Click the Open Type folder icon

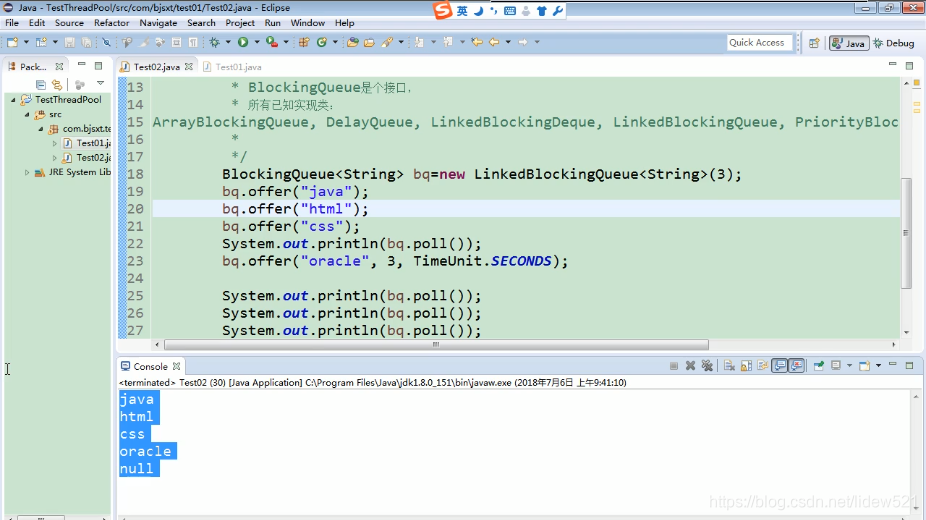pos(353,42)
